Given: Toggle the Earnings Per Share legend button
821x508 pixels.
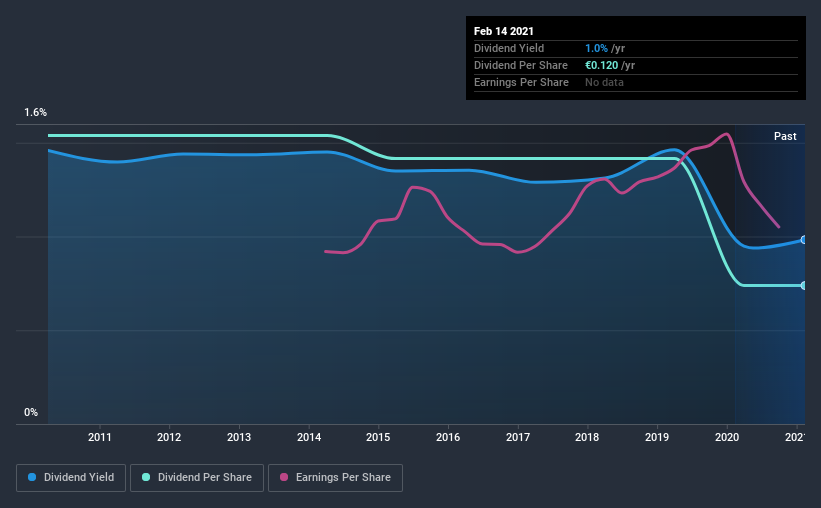Looking at the screenshot, I should click(335, 478).
